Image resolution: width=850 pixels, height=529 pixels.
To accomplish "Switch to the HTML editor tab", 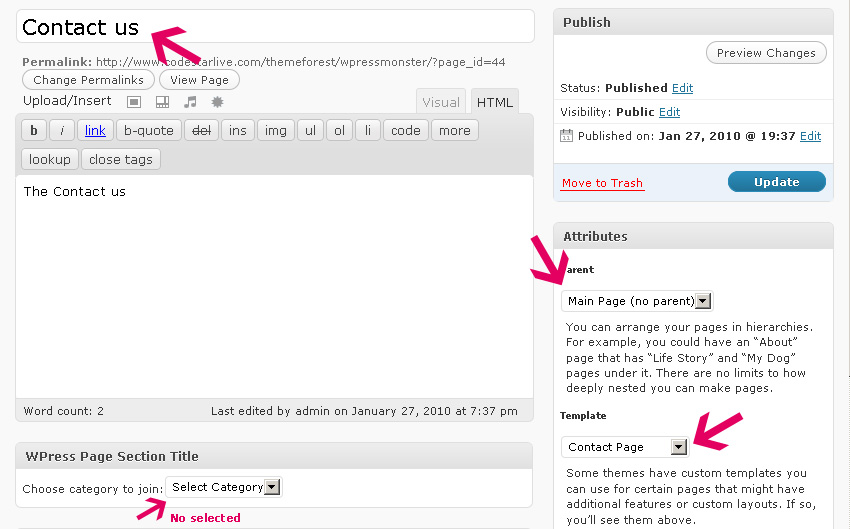I will [494, 102].
